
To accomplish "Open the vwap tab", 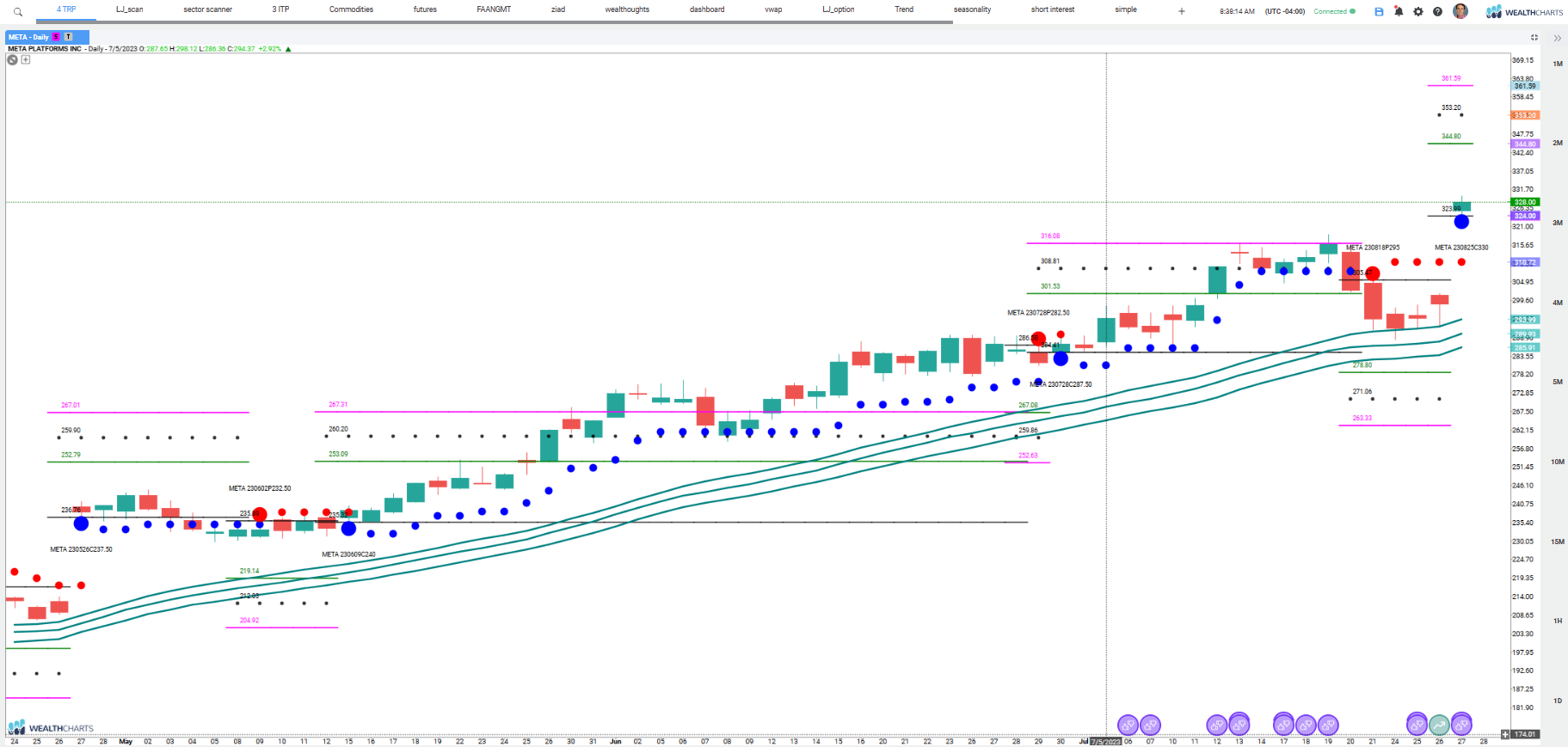I will coord(773,9).
